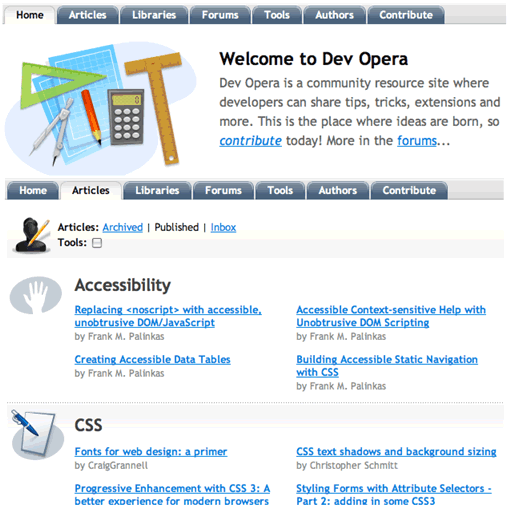The image size is (510, 516).
Task: Select the Contribute tab in top navigation
Action: click(x=406, y=15)
